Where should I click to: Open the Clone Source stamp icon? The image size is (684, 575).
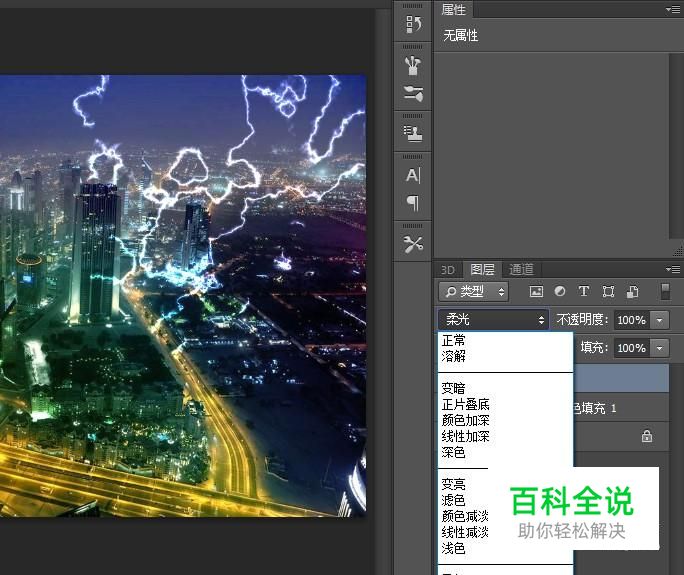[413, 133]
